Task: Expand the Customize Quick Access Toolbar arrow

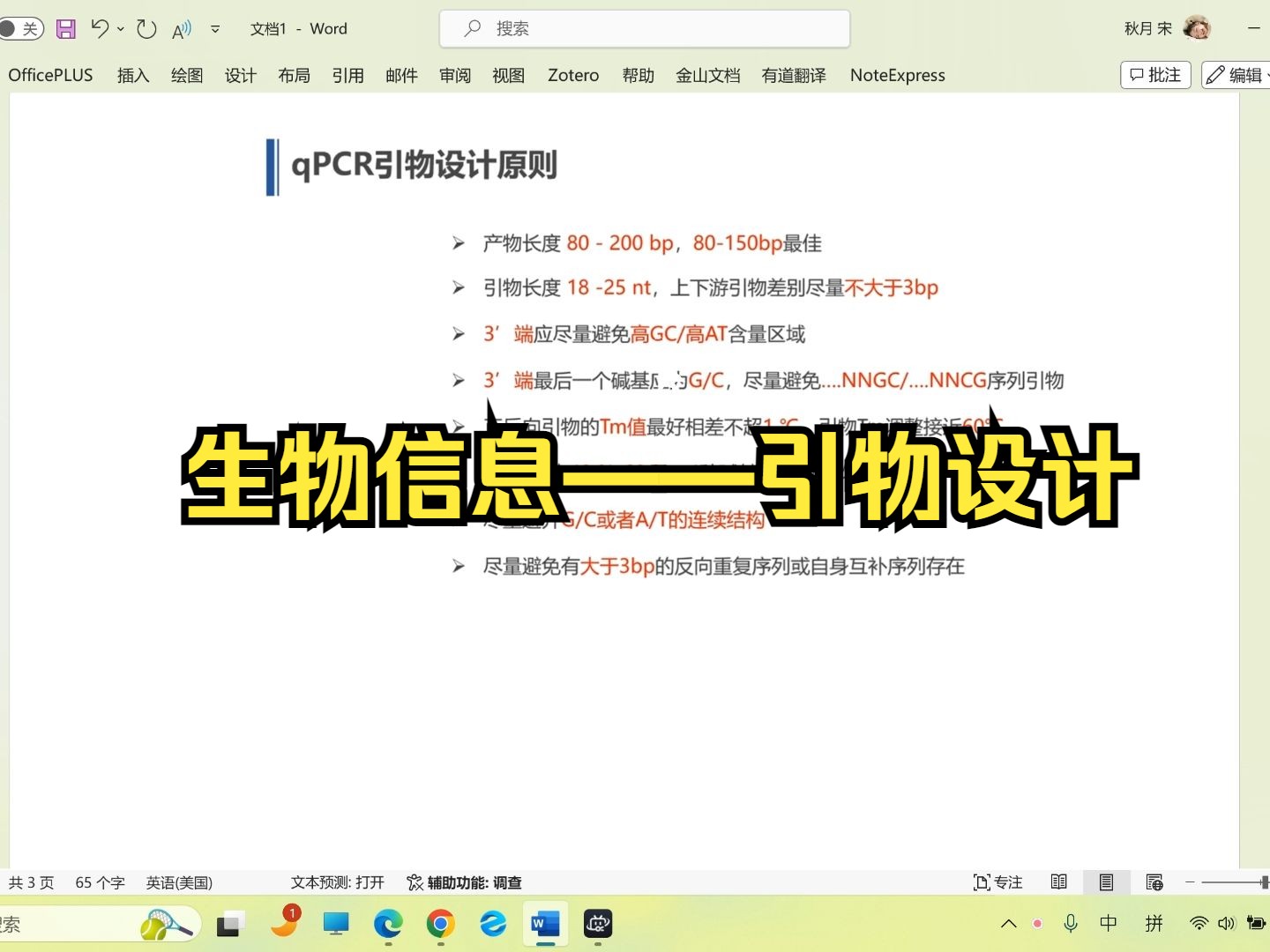Action: coord(214,28)
